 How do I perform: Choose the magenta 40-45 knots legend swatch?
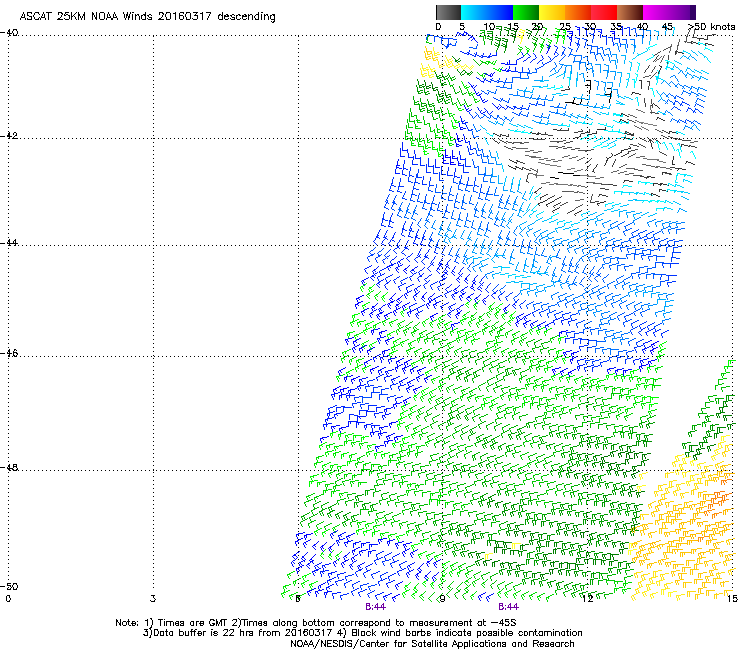coord(656,12)
